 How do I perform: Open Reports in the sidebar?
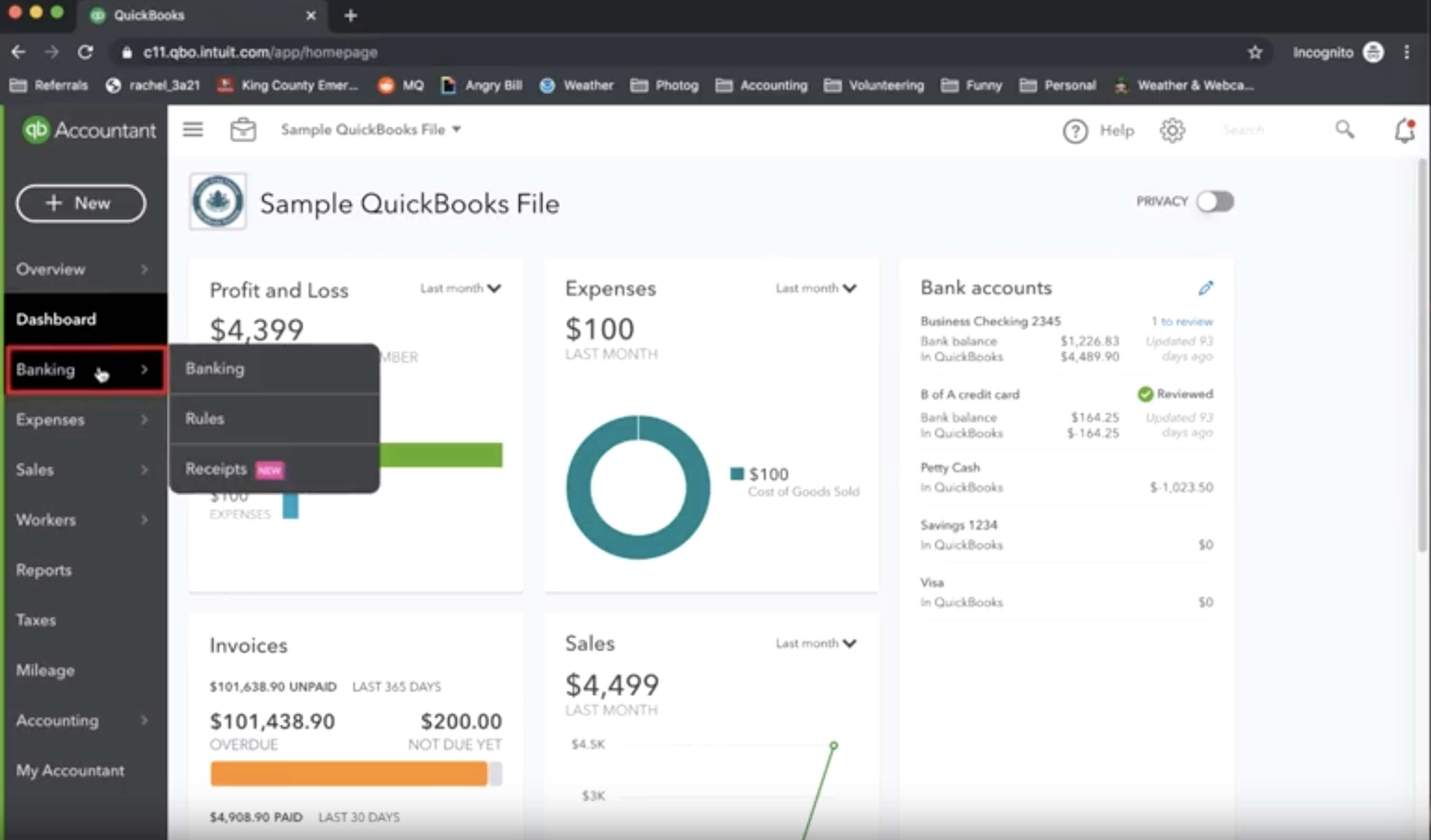pyautogui.click(x=85, y=570)
